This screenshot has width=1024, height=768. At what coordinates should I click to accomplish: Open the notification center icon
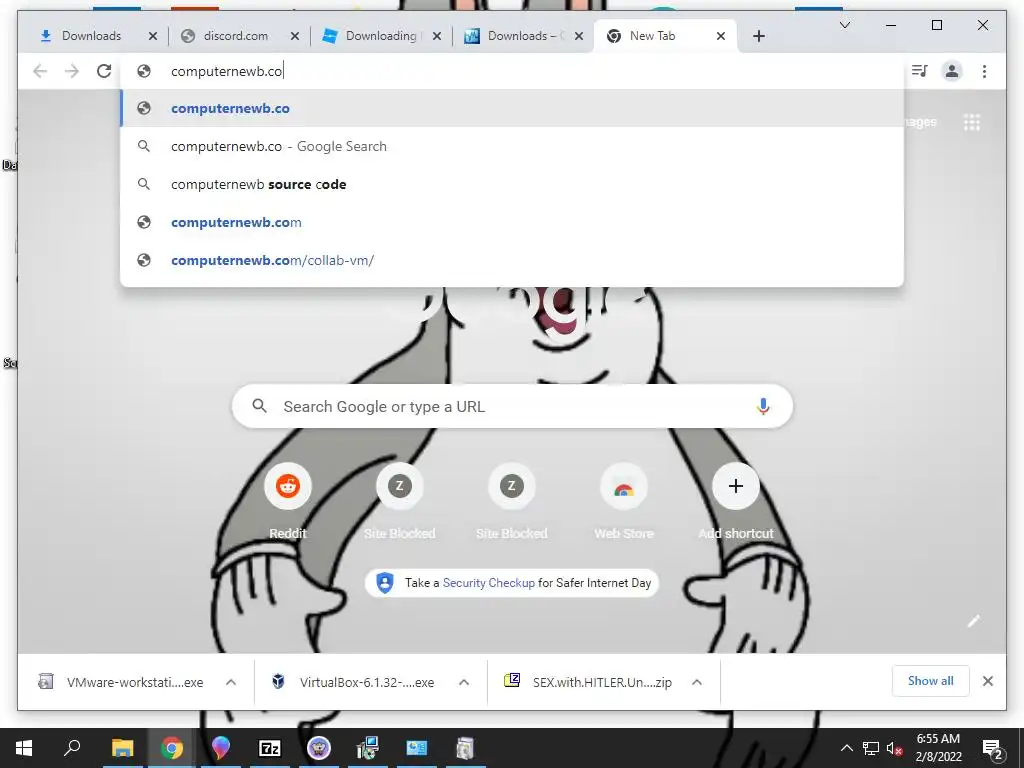pos(993,749)
